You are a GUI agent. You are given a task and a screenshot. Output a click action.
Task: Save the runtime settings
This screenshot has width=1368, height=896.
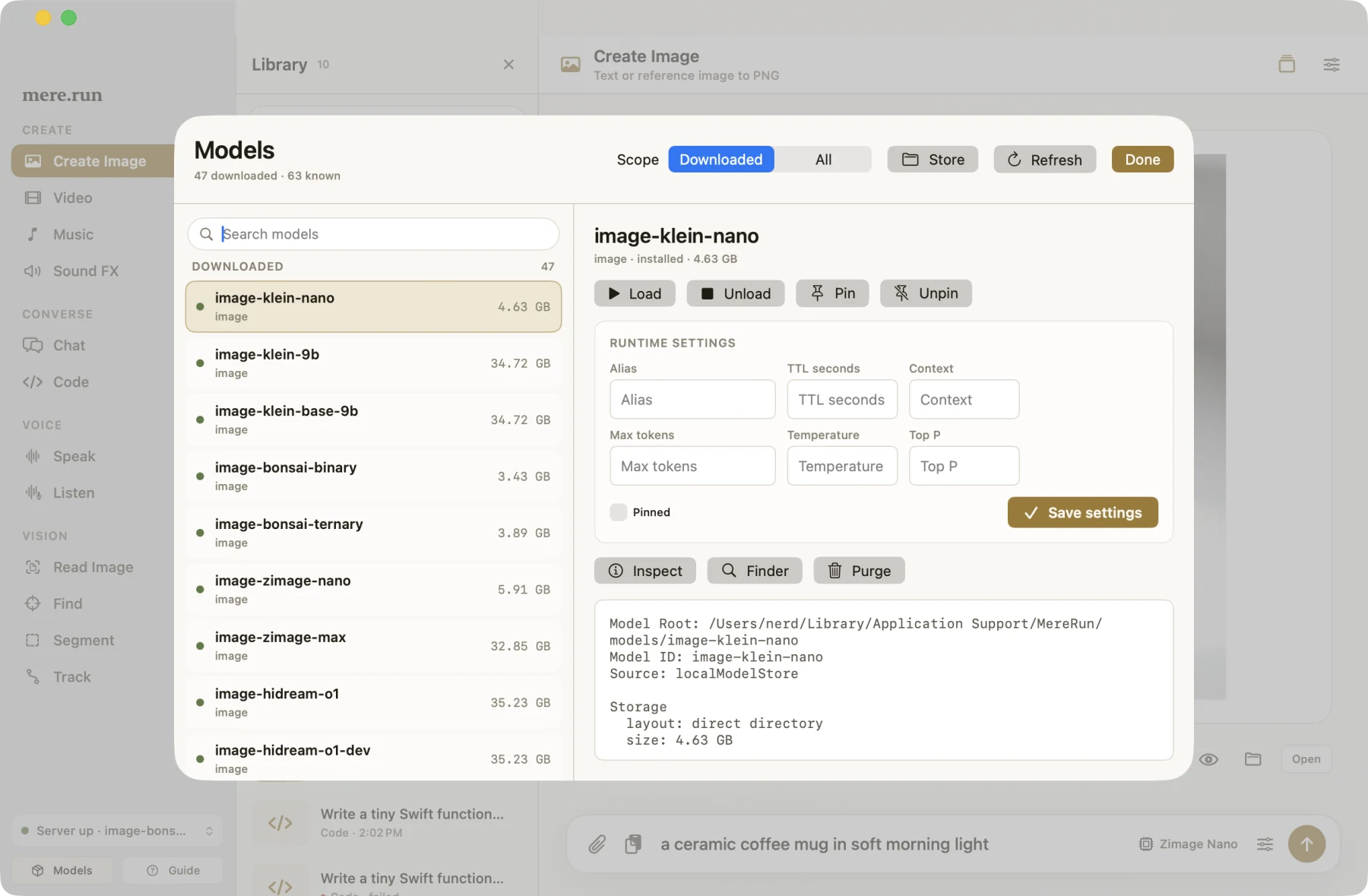(x=1083, y=512)
